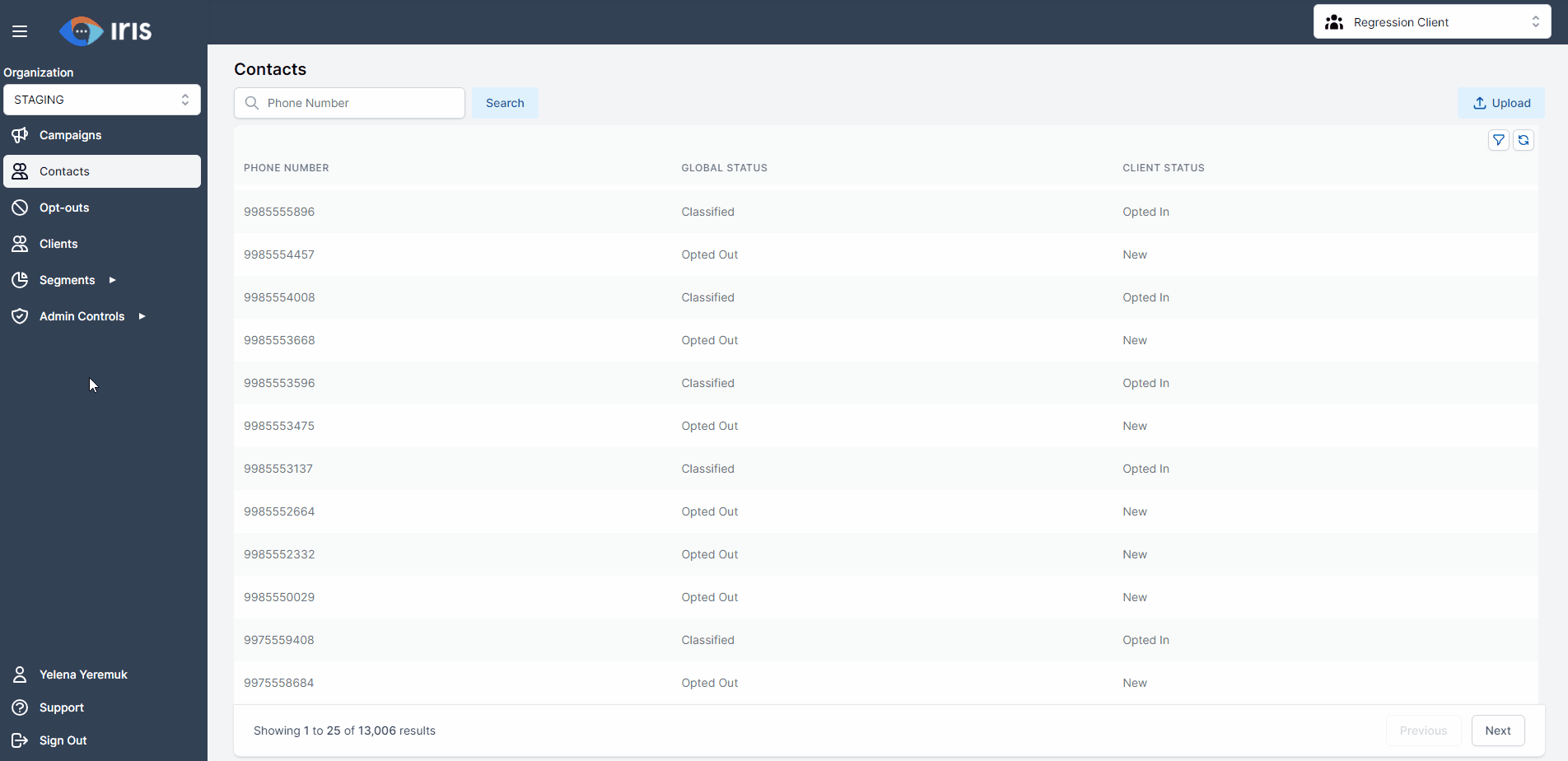Click Opted Out status for 9985553475
Image resolution: width=1568 pixels, height=761 pixels.
[x=709, y=426]
